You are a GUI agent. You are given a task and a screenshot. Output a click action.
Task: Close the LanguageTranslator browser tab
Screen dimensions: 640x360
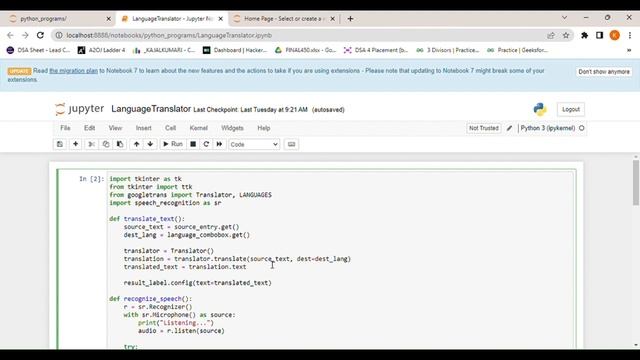coord(220,19)
